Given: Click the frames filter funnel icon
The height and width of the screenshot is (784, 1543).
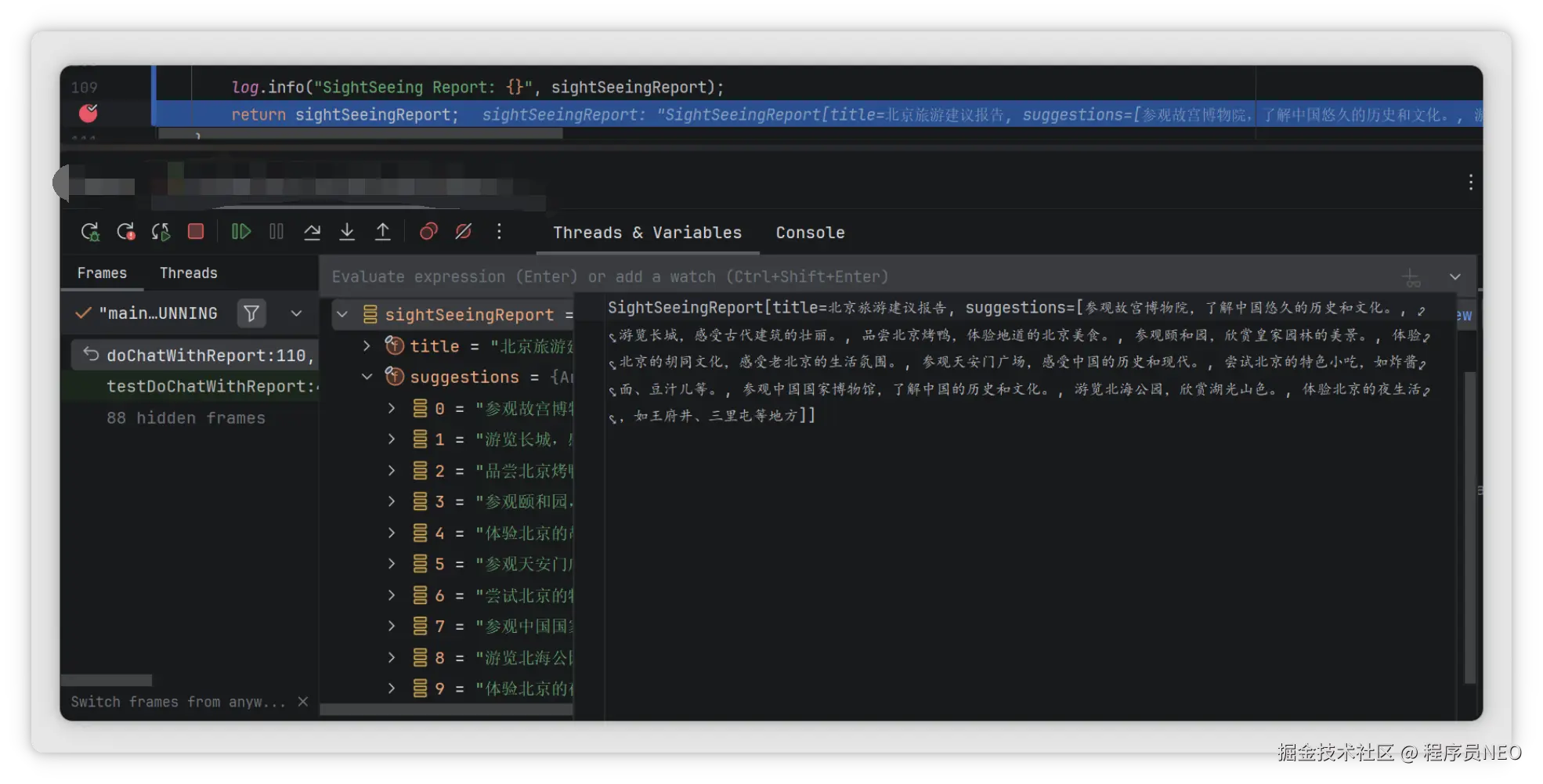Looking at the screenshot, I should [x=251, y=313].
